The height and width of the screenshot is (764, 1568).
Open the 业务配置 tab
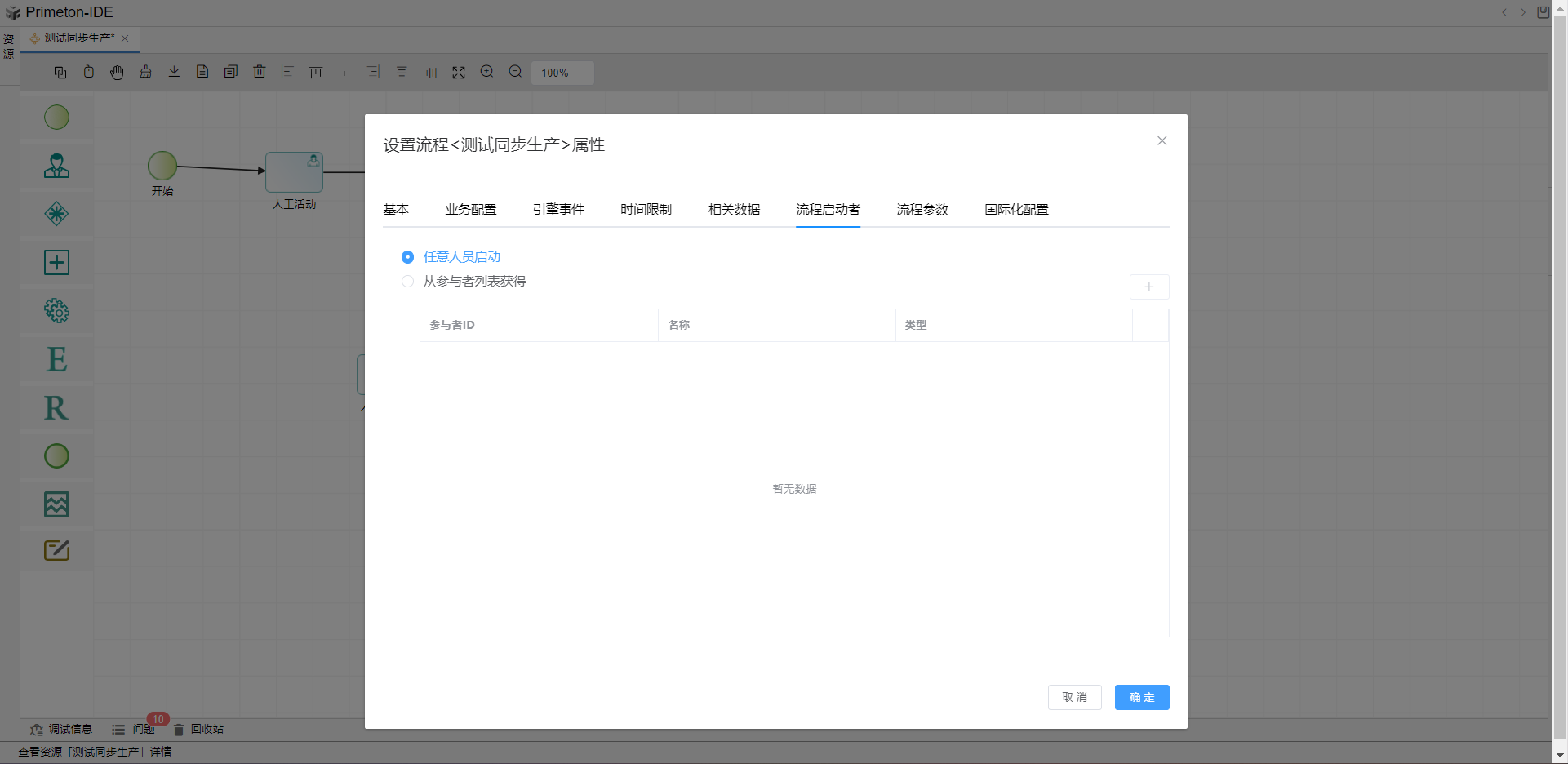coord(470,210)
